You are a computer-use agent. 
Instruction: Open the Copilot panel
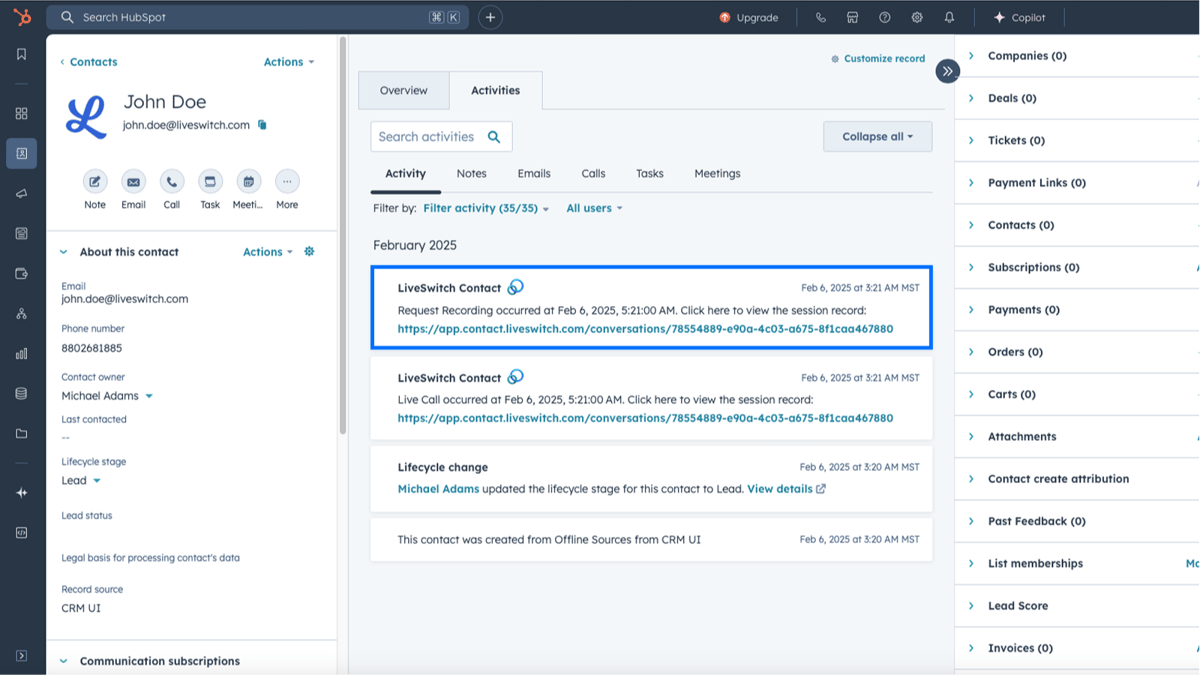1020,16
